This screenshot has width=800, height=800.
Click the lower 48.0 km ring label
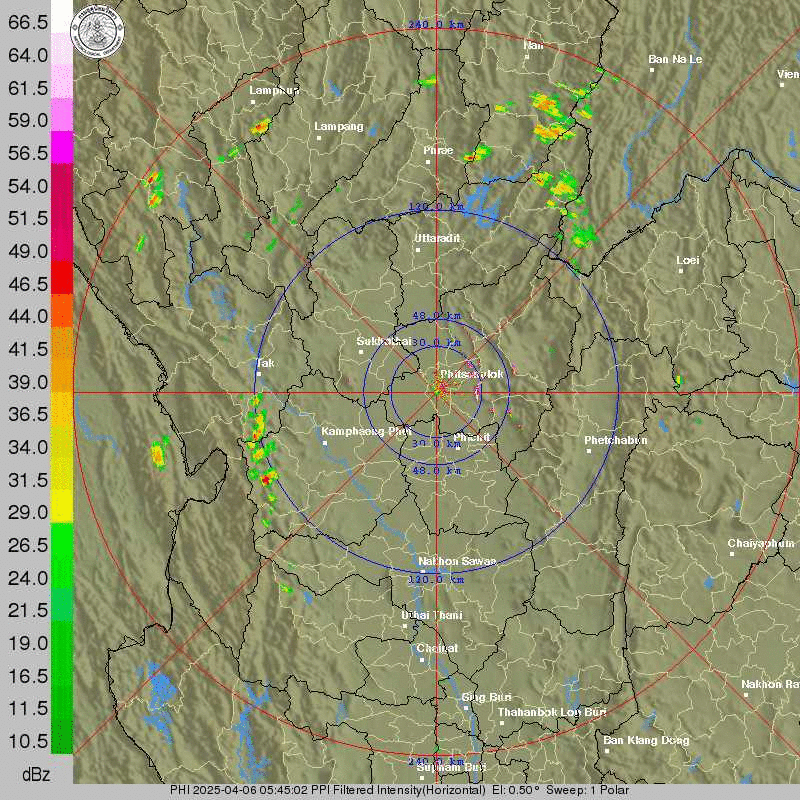(x=436, y=469)
